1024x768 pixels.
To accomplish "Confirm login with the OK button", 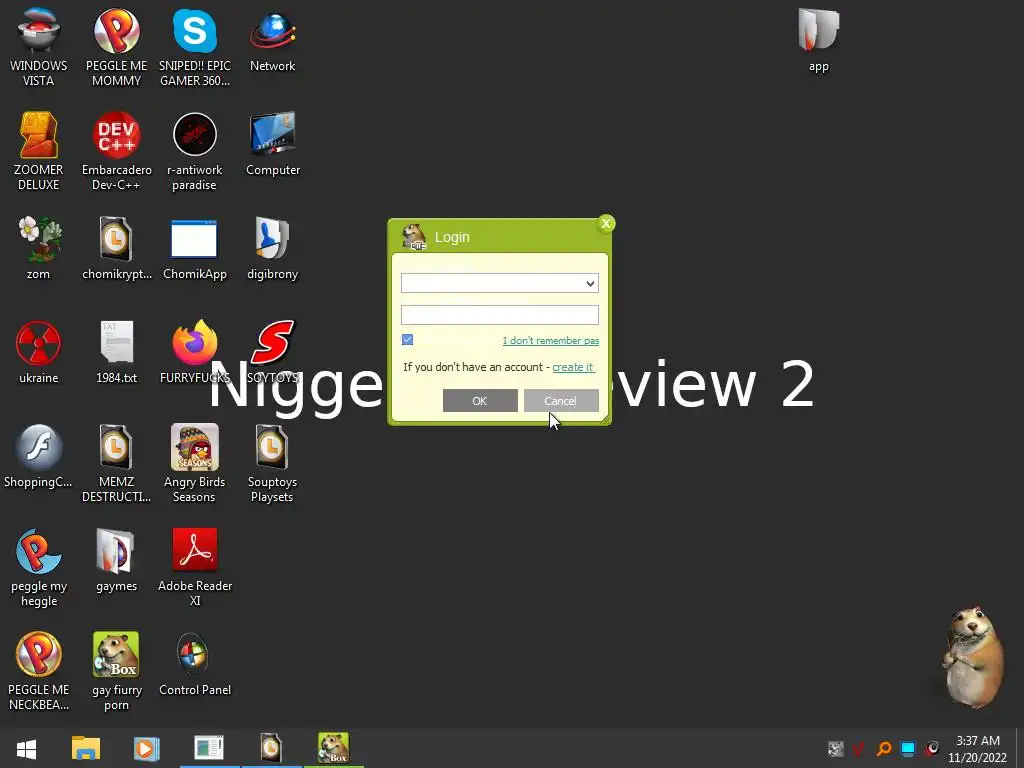I will pos(480,401).
